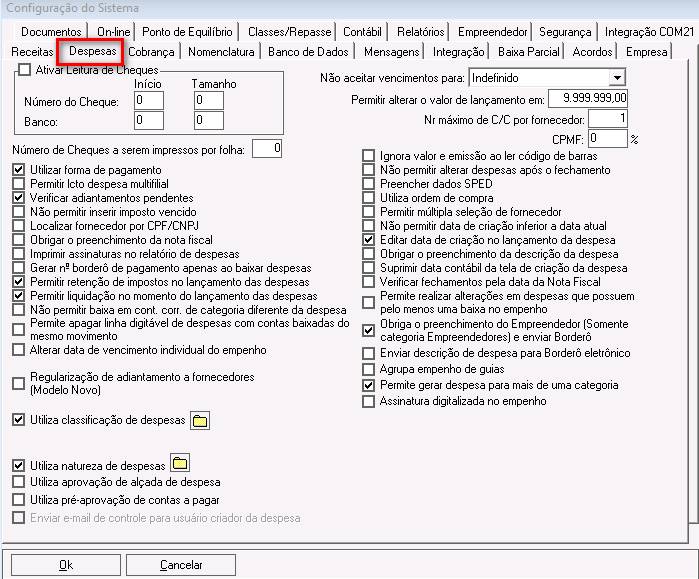Open folder icon beside Utiliza classificação de despesas
Screen dimensions: 699x579
(x=200, y=421)
